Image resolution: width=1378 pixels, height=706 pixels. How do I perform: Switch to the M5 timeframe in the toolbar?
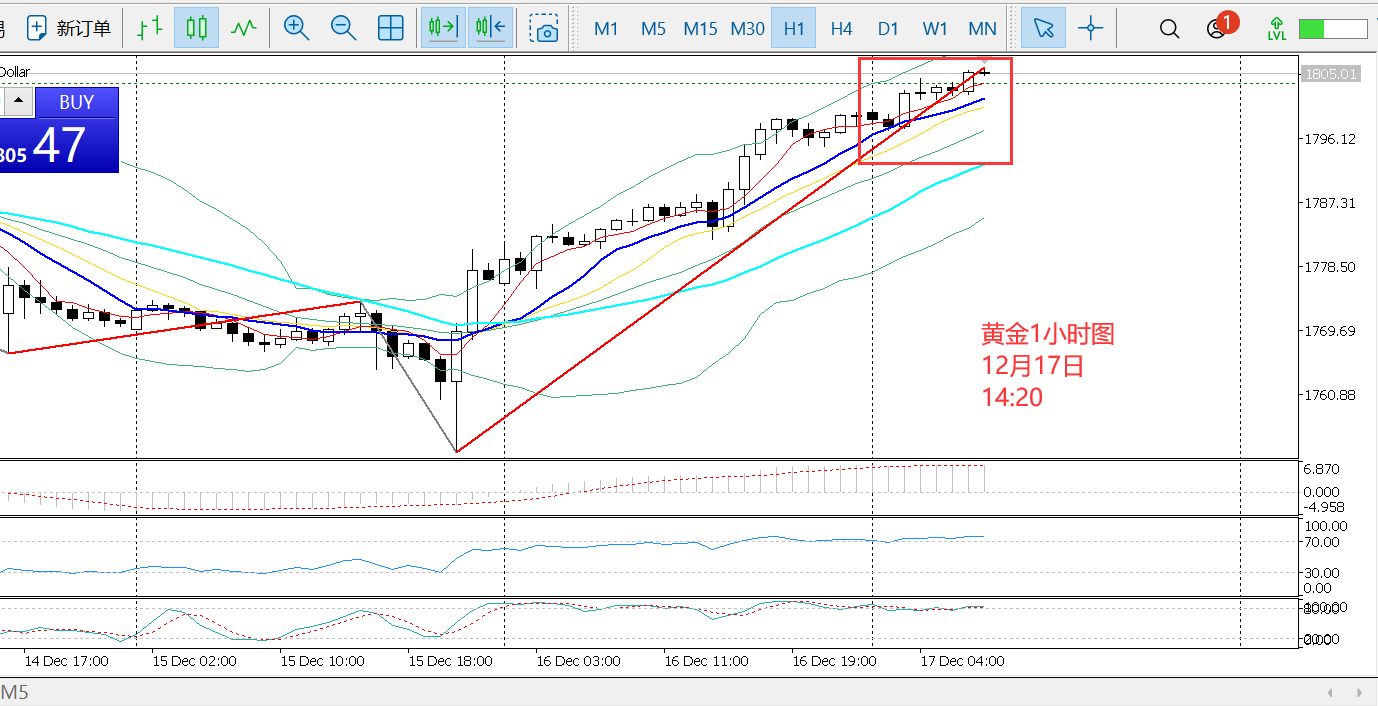click(x=653, y=28)
